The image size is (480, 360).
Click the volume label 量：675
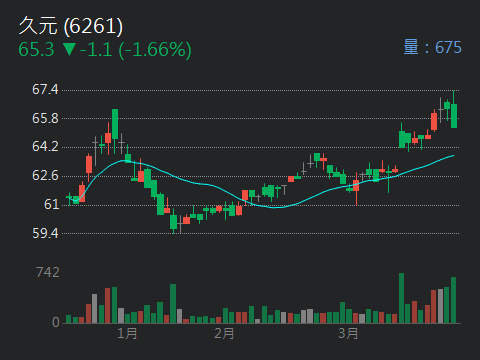(x=432, y=47)
